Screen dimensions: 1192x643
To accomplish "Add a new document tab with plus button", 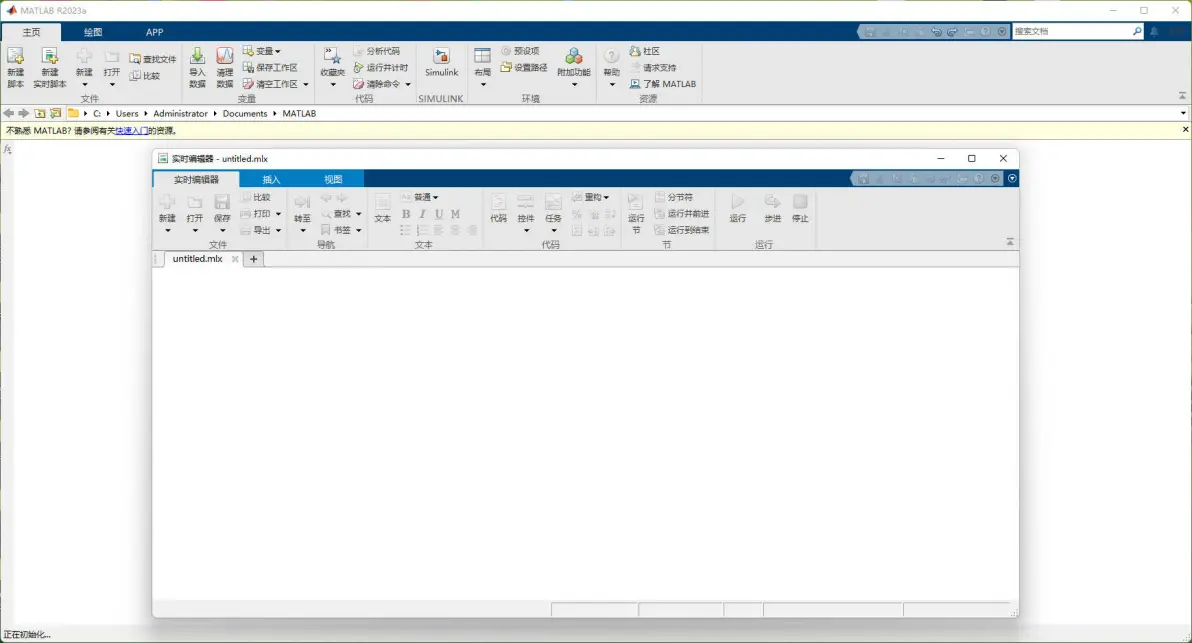I will [253, 259].
